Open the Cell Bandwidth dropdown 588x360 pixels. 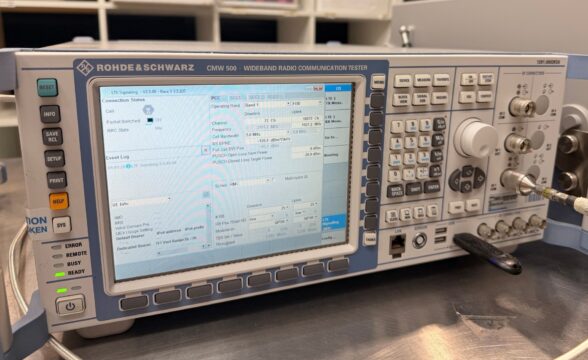click(267, 134)
